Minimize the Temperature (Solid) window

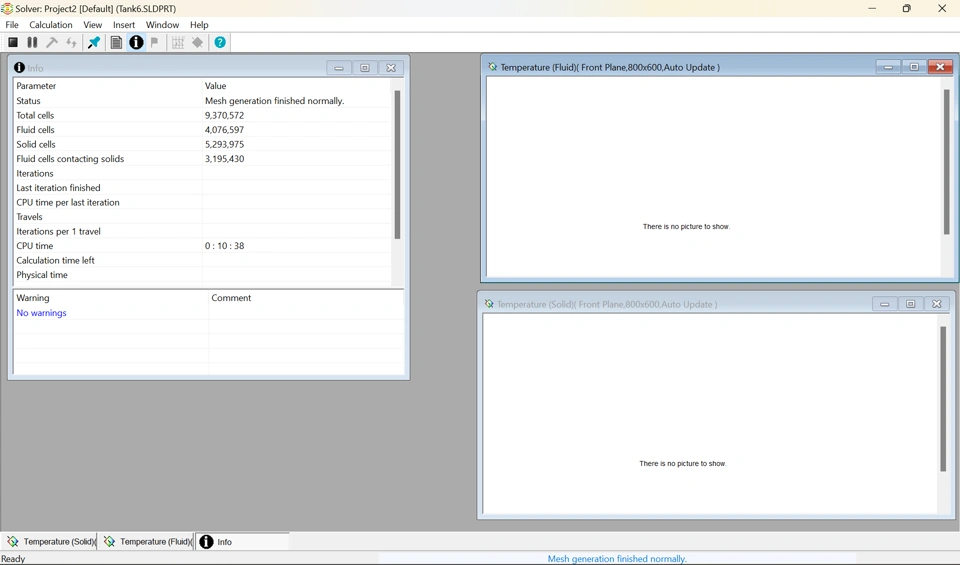click(885, 304)
